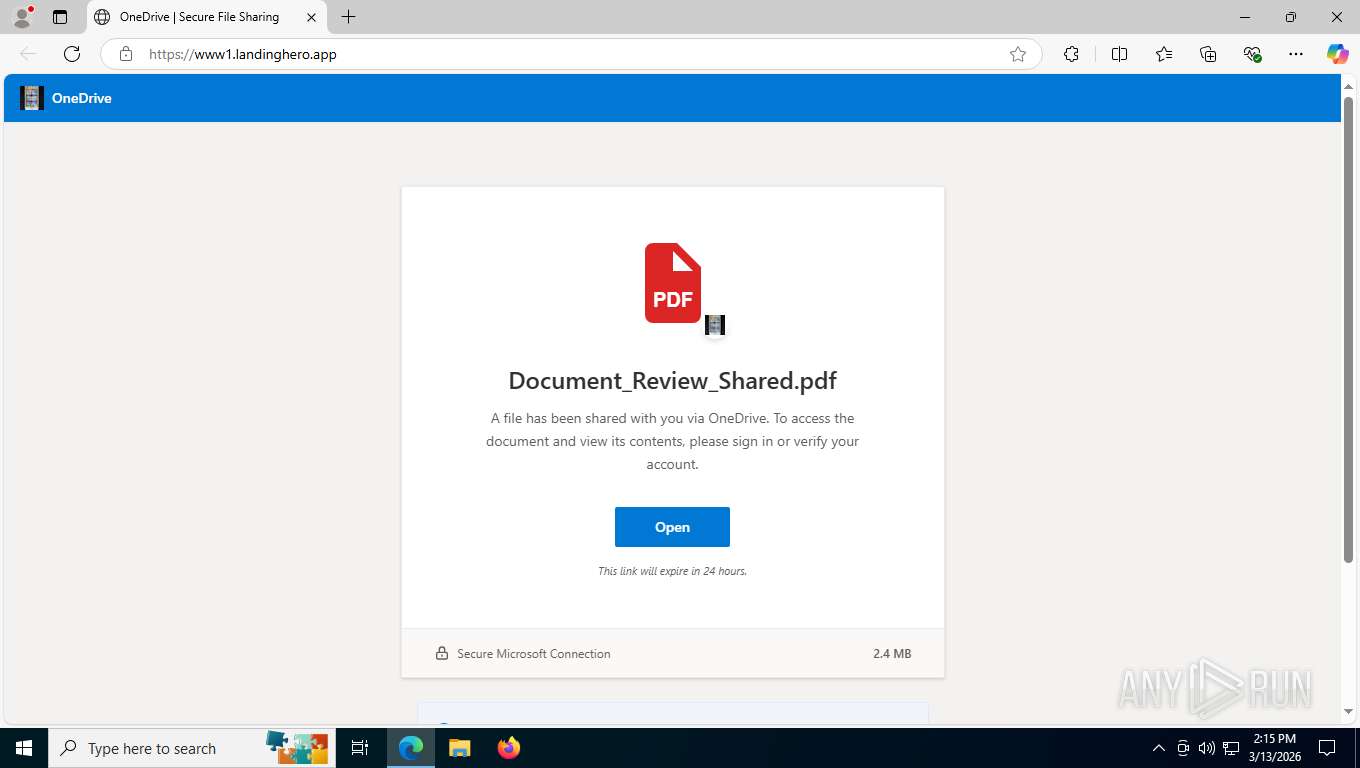The height and width of the screenshot is (768, 1360).
Task: Click 'This link will expire in 24 hours' text
Action: click(x=672, y=571)
